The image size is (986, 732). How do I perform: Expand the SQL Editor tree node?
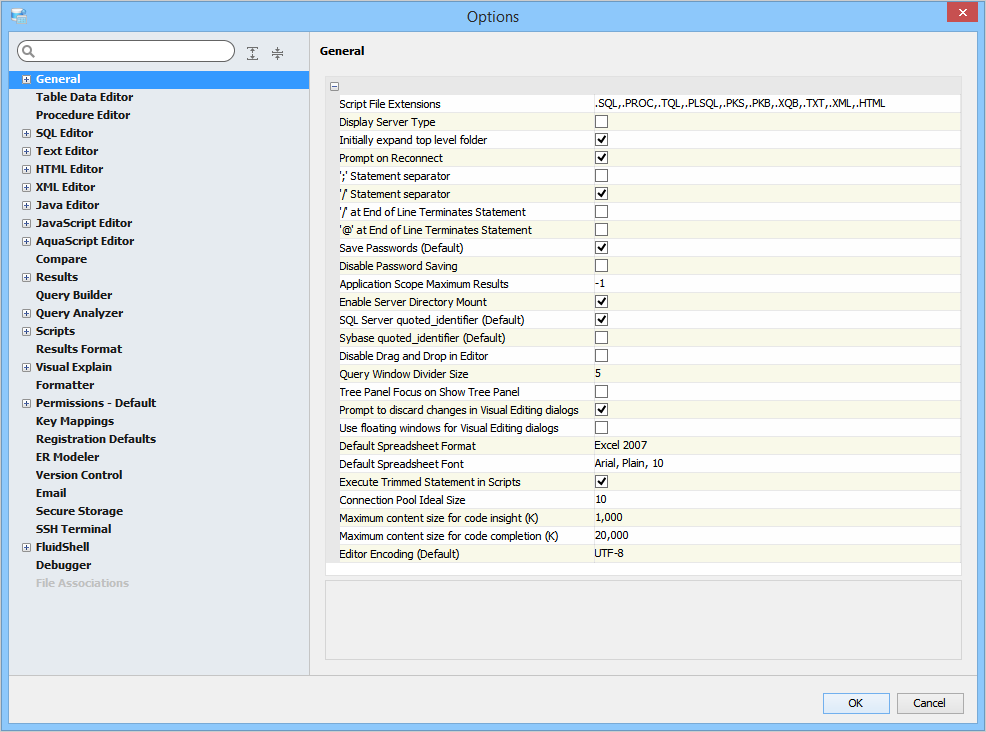[27, 133]
